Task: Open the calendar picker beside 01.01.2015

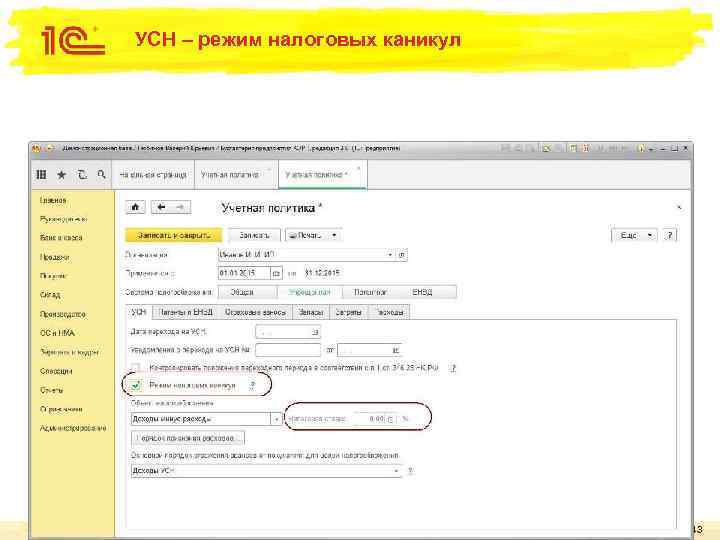Action: (276, 273)
